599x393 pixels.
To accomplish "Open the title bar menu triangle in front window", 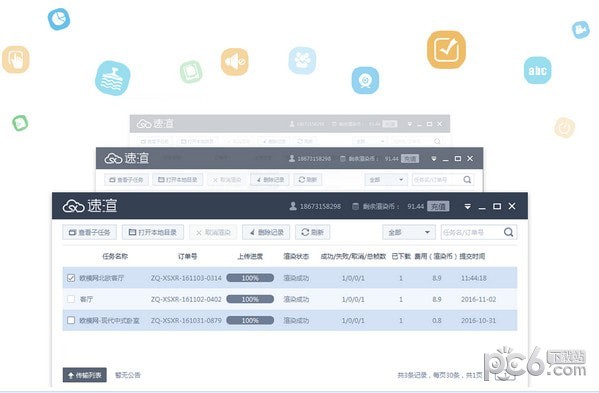I will tap(467, 207).
